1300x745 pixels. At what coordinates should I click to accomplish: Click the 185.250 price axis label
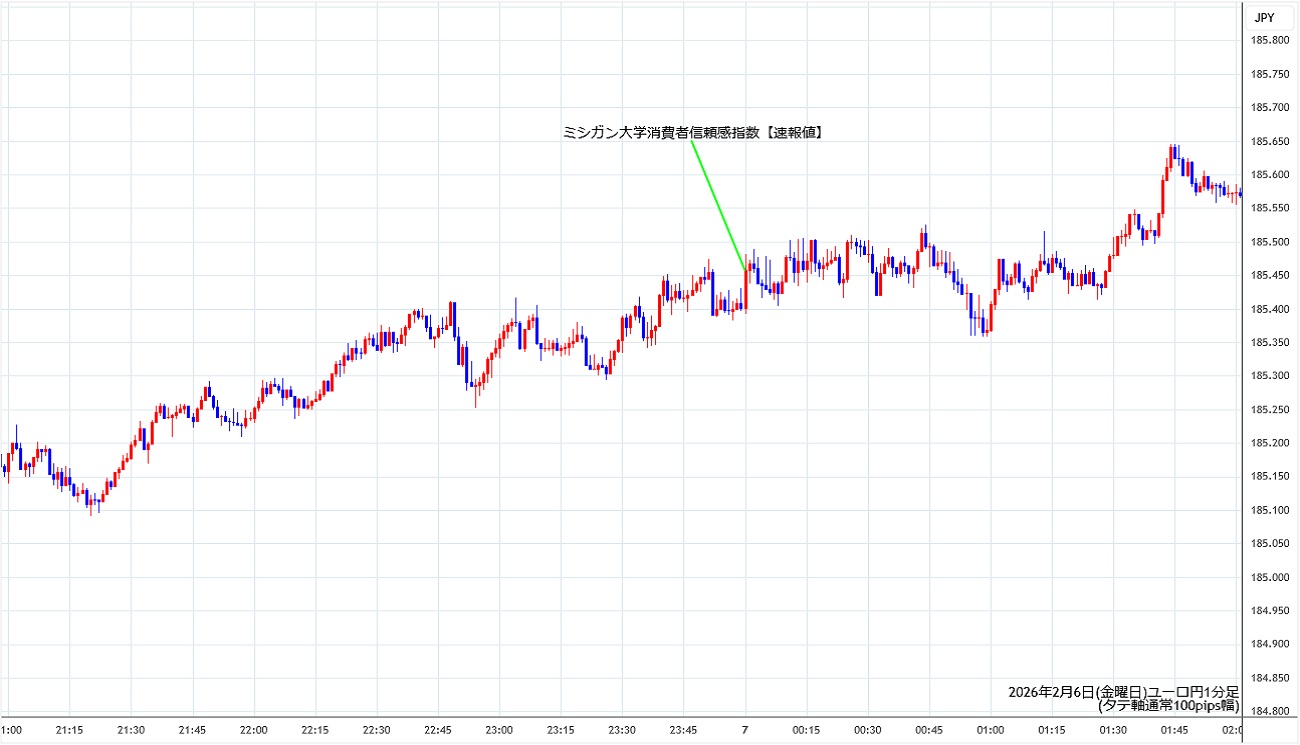tap(1269, 410)
